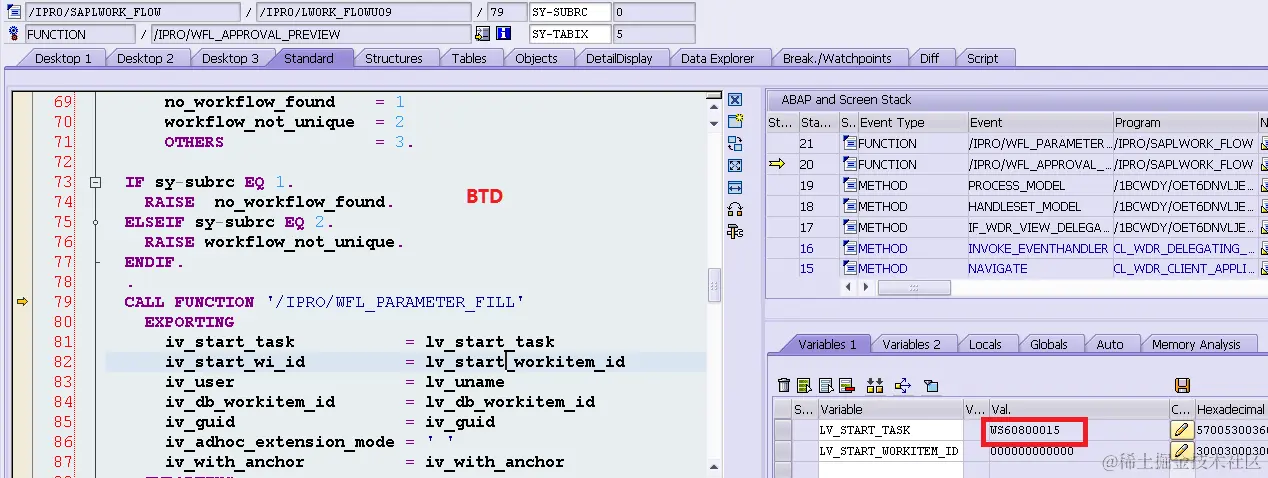This screenshot has height=478, width=1268.
Task: Click left arrow of stack horizontal scrollbar
Action: 850,287
